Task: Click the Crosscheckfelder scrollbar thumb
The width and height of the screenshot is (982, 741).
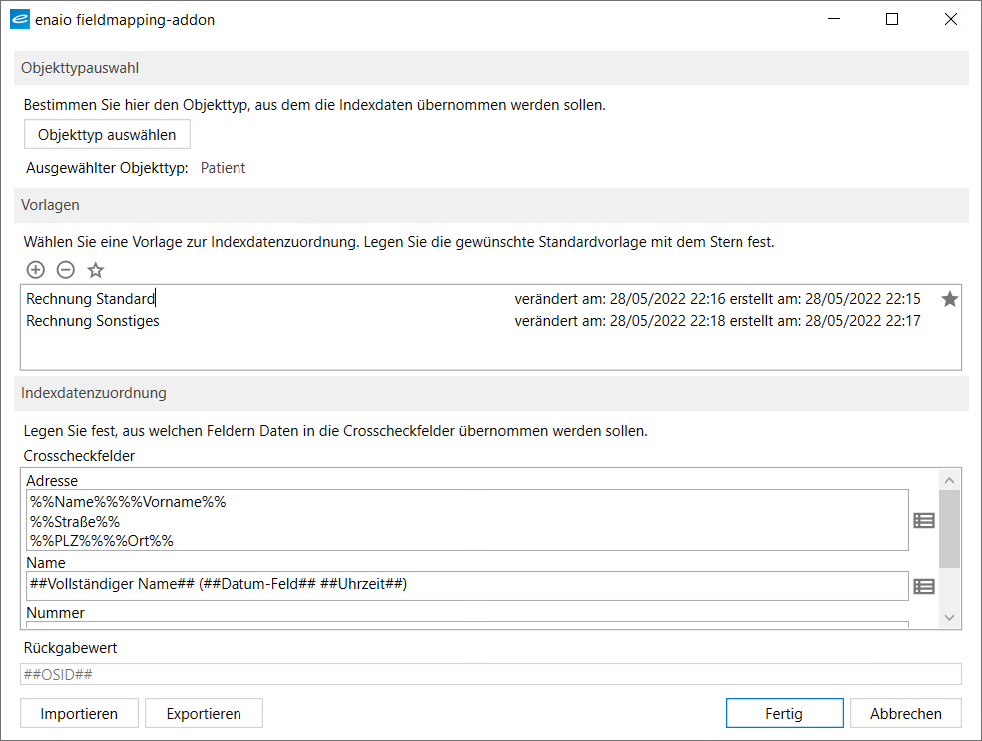Action: click(949, 528)
